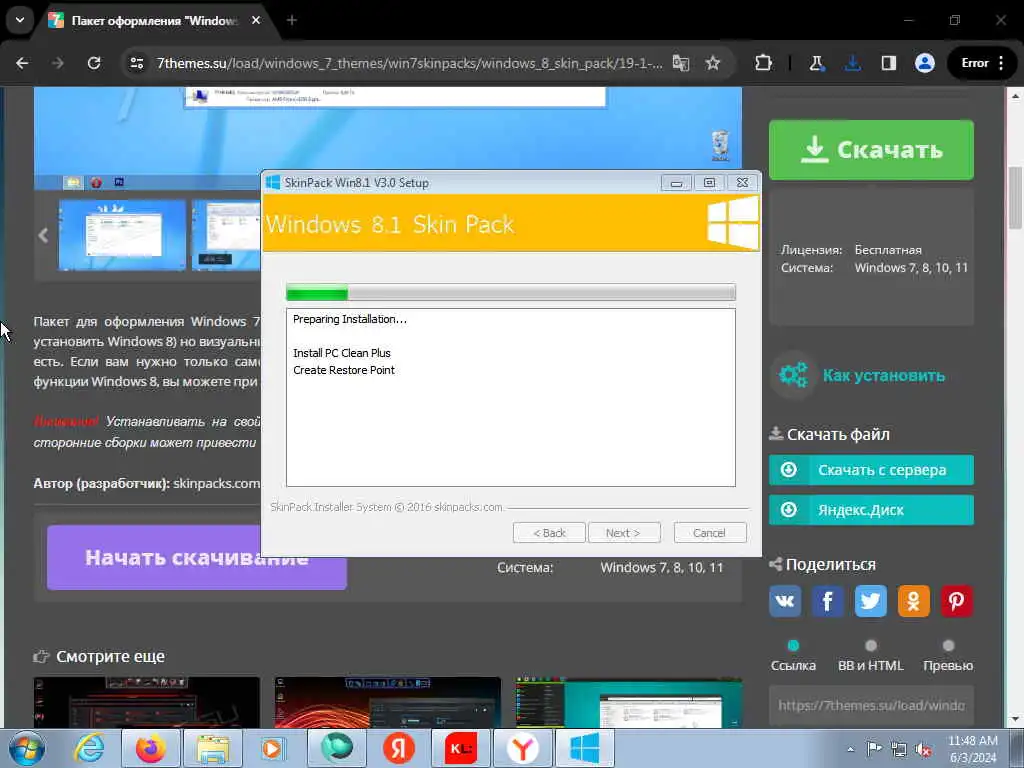Open the network tray icon

(899, 749)
